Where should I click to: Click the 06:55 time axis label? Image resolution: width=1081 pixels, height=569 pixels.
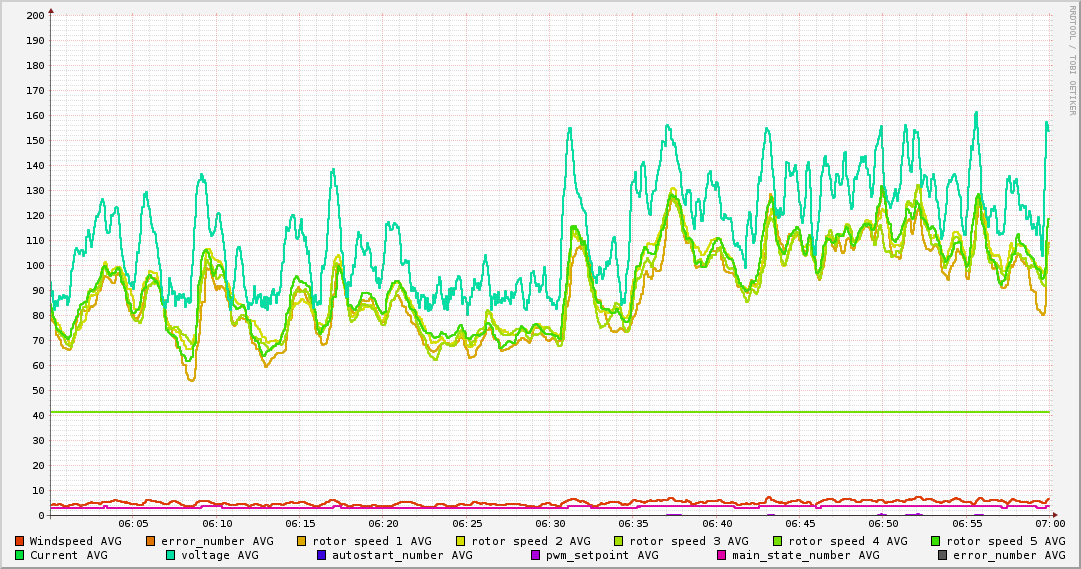[x=967, y=524]
